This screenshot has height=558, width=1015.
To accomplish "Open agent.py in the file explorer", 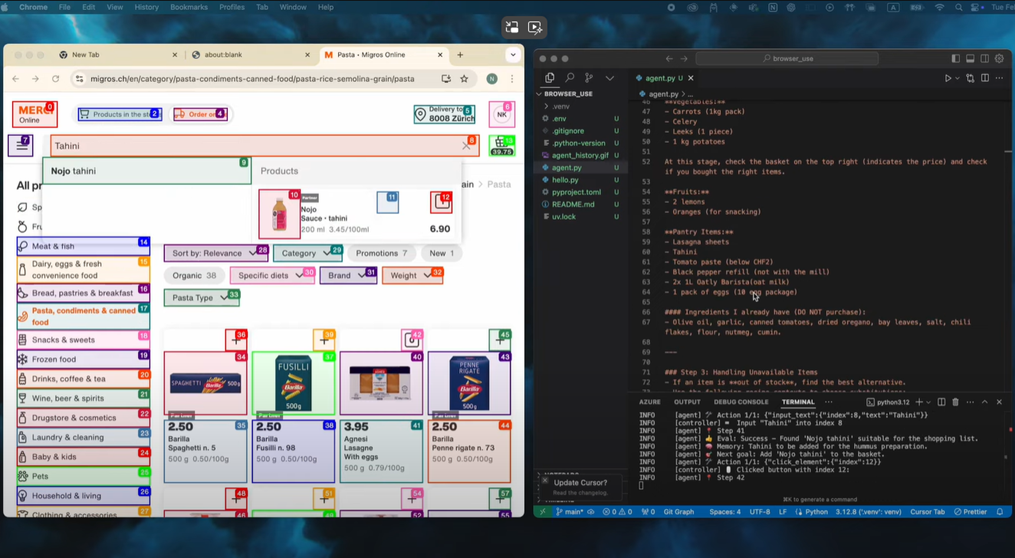I will (x=566, y=168).
